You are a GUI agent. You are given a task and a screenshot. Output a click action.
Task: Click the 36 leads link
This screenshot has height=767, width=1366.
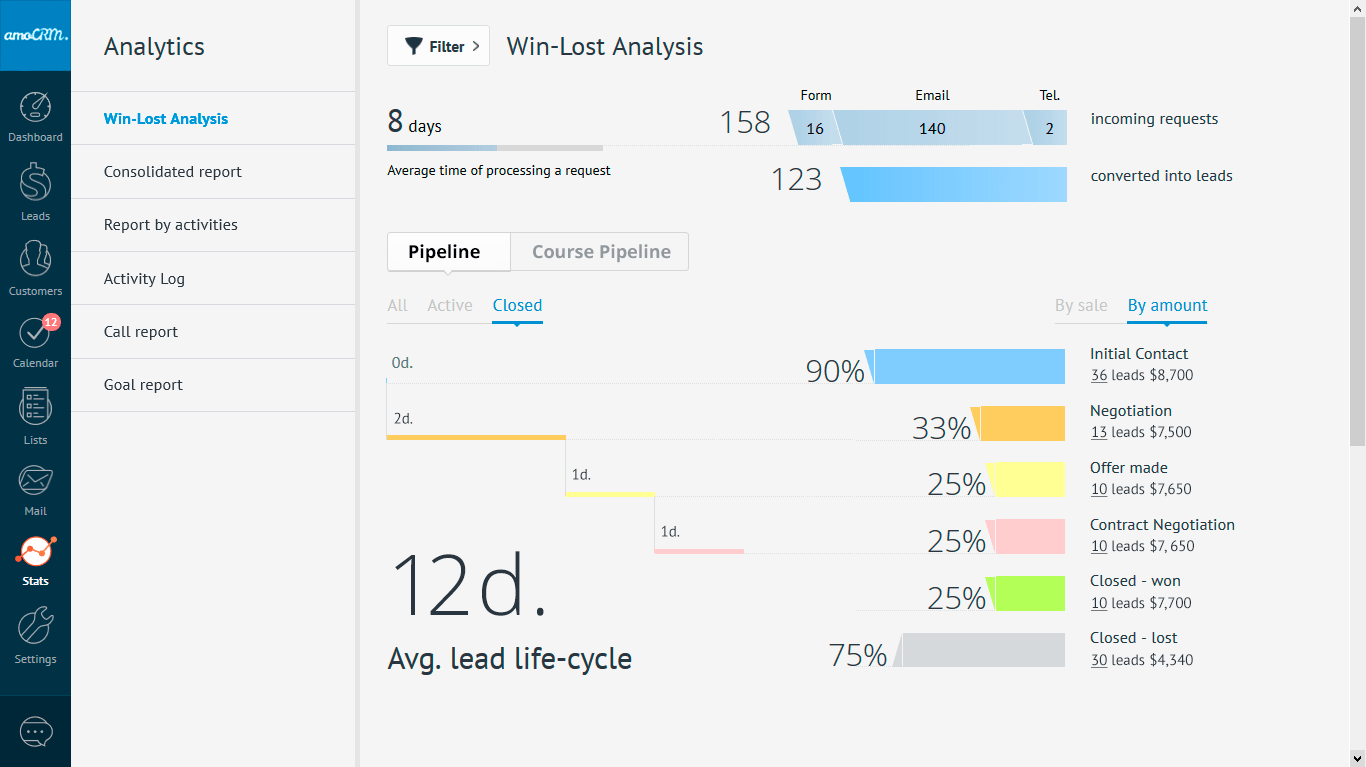tap(1098, 376)
